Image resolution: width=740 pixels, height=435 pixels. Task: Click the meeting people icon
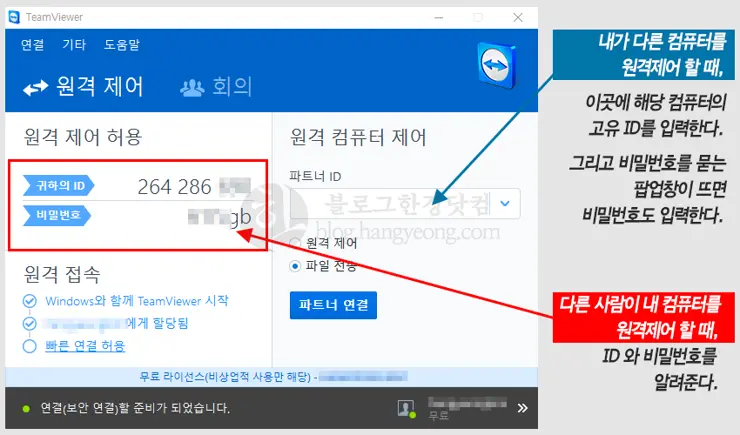click(x=192, y=88)
